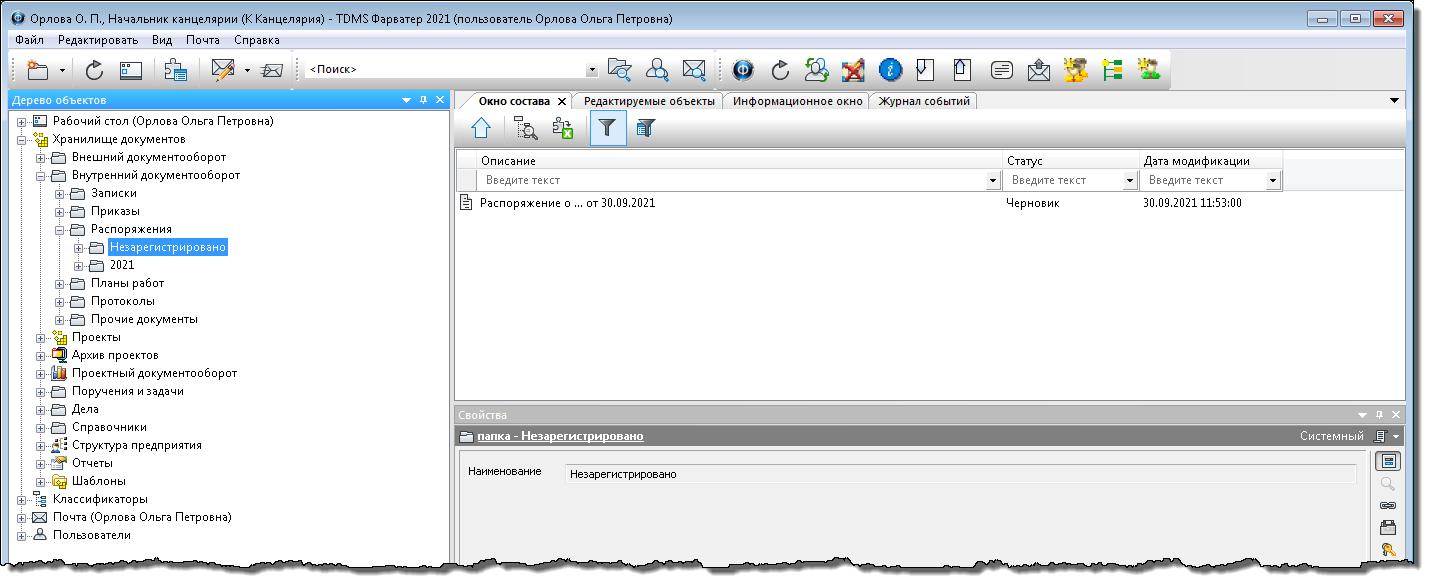Open the Статус filter dropdown arrow

click(1130, 181)
